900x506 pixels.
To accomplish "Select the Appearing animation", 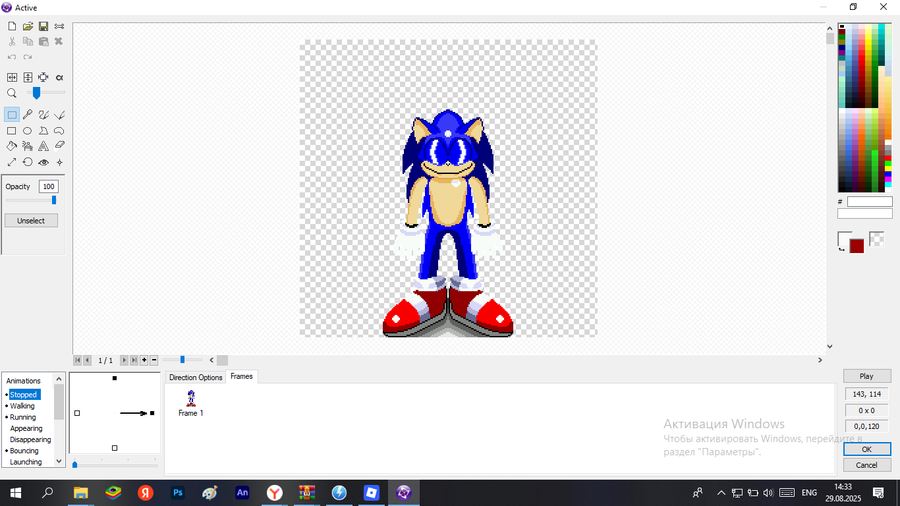I will pyautogui.click(x=26, y=429).
